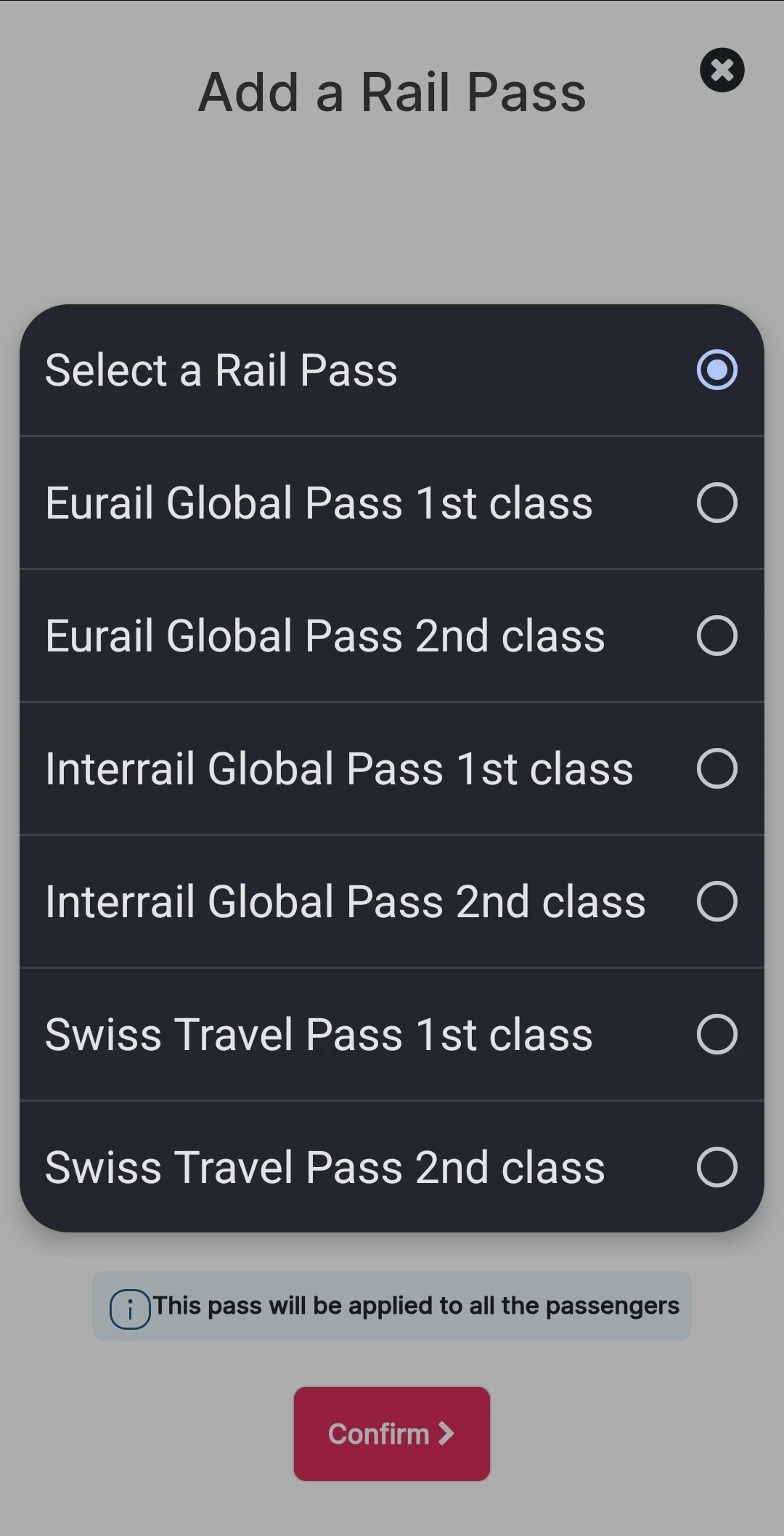Tap the "applied to all the passengers" notice
This screenshot has height=1536, width=784.
click(x=416, y=1306)
